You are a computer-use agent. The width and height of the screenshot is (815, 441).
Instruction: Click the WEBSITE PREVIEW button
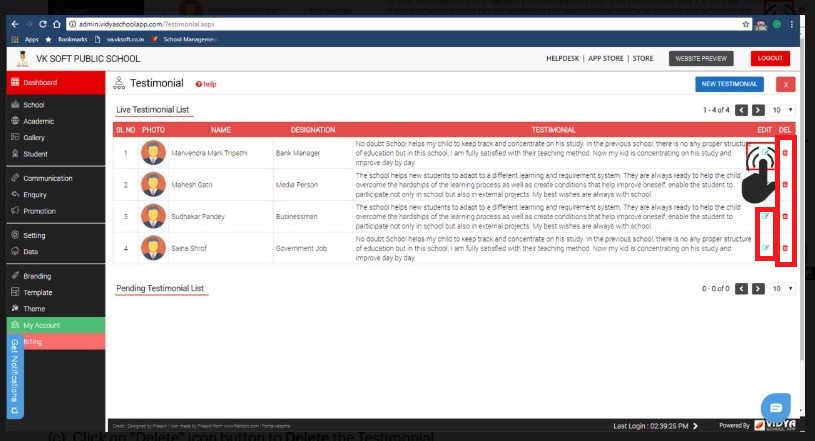701,59
